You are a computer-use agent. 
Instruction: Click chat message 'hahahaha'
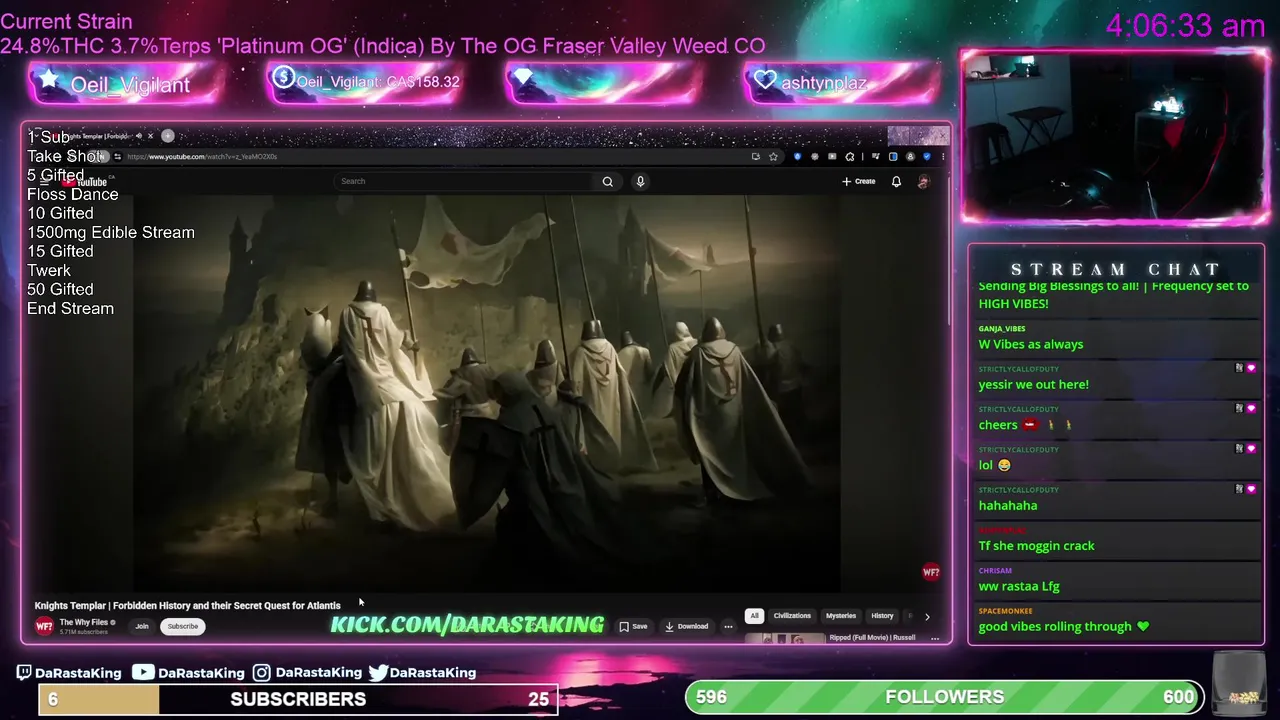coord(1008,505)
